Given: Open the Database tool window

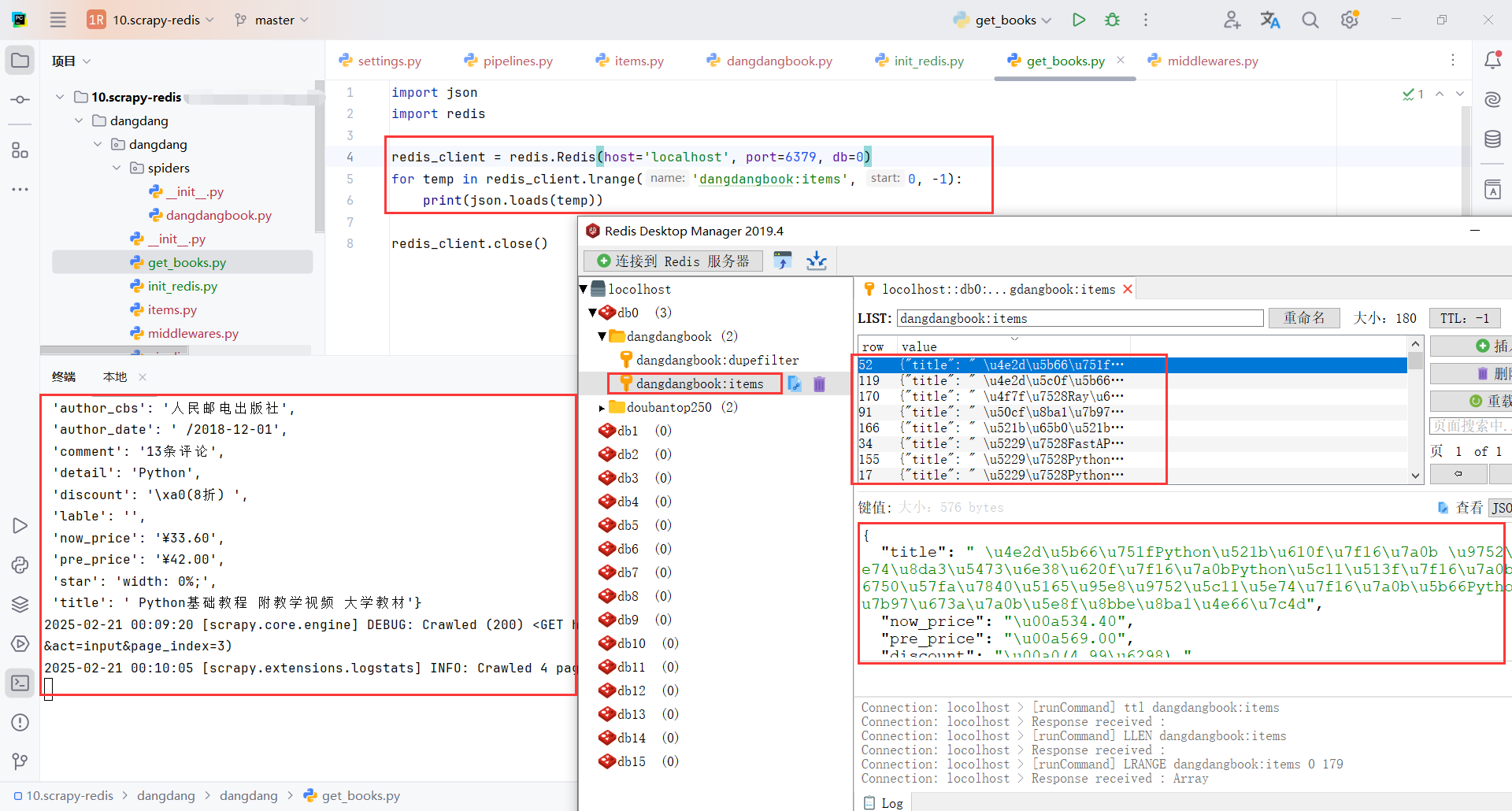Looking at the screenshot, I should click(1492, 139).
